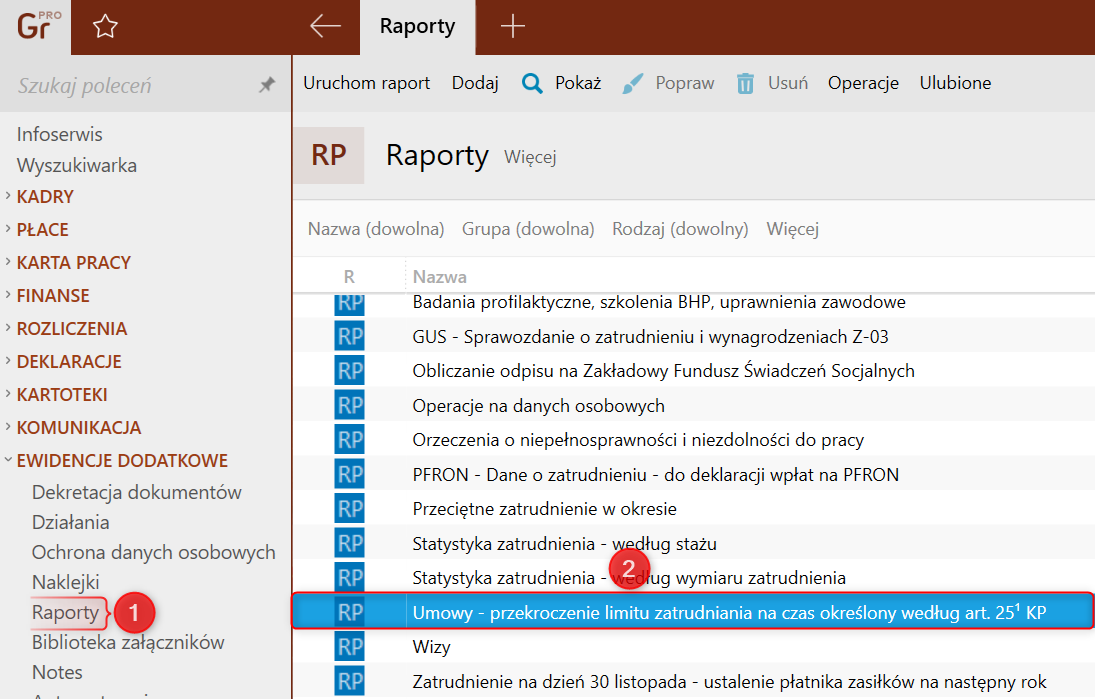Viewport: 1095px width, 699px height.
Task: Expand the PŁACE section
Action: pyautogui.click(x=42, y=230)
